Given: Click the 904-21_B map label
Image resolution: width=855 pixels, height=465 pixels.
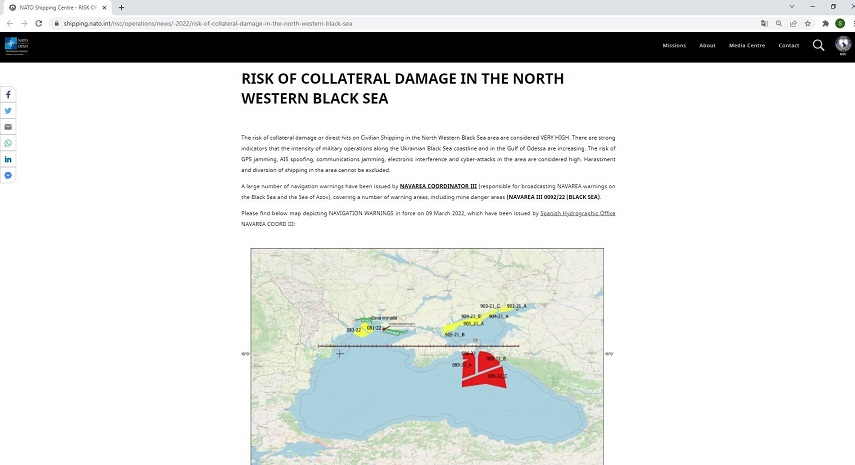Looking at the screenshot, I should (x=471, y=316).
